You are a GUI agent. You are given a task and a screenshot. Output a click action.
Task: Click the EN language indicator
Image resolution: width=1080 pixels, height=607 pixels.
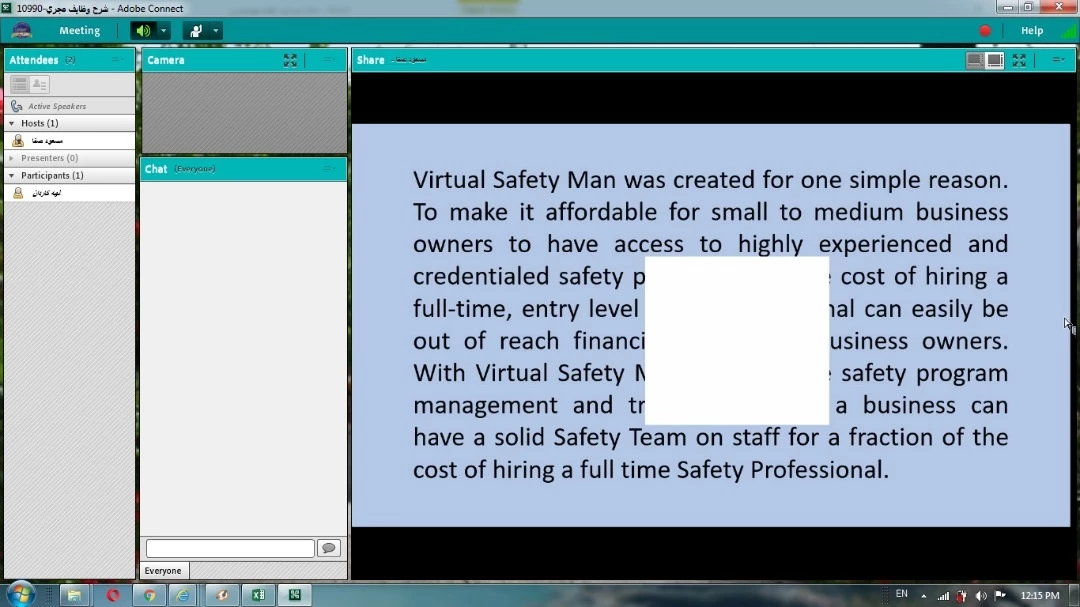coord(902,594)
